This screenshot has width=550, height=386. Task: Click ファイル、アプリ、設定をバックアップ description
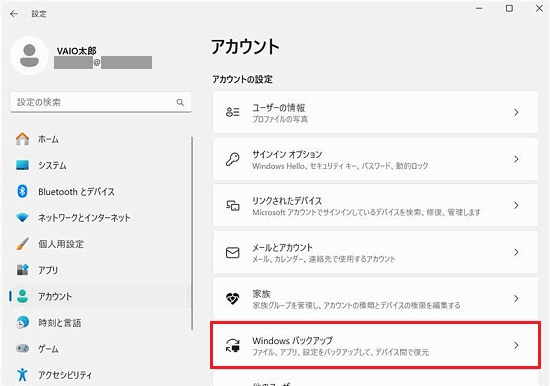(x=341, y=352)
